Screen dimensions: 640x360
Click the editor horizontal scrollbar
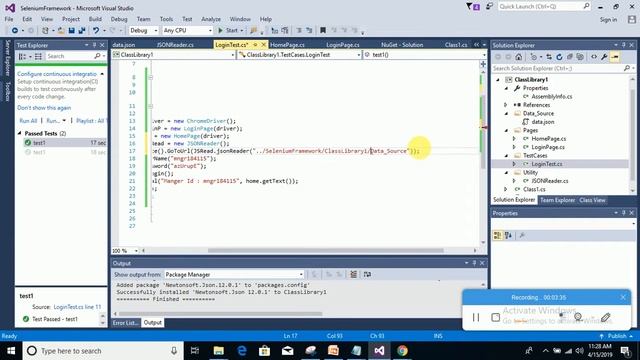pos(325,251)
